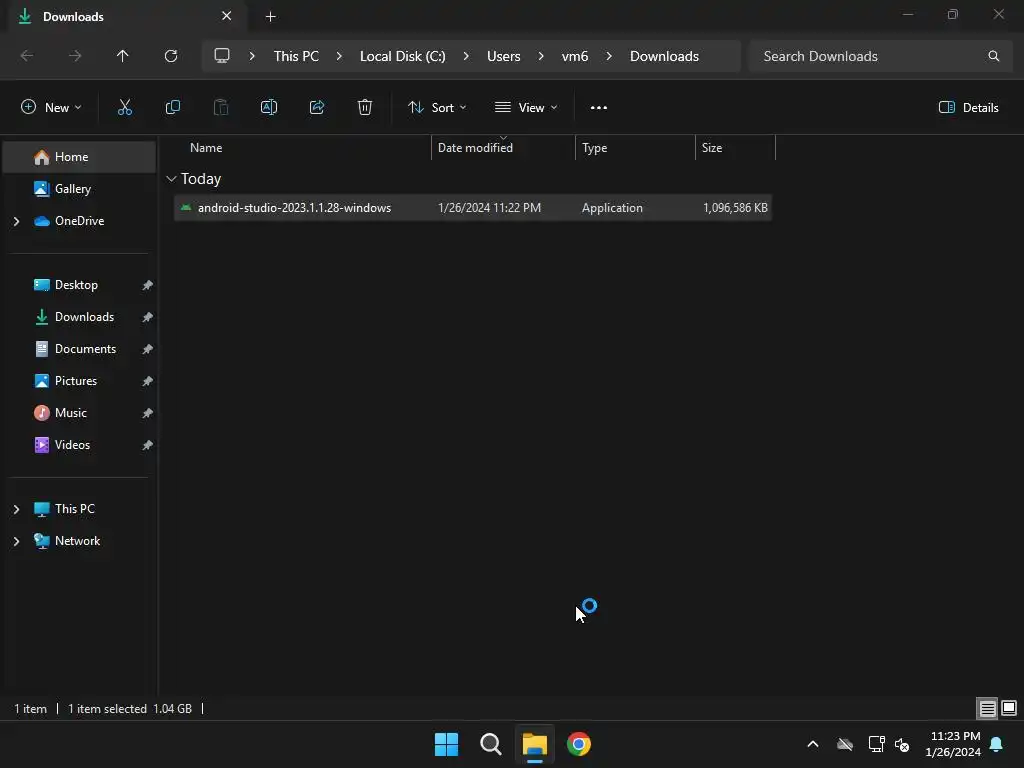Click the Copy icon in toolbar
1024x768 pixels.
(172, 108)
